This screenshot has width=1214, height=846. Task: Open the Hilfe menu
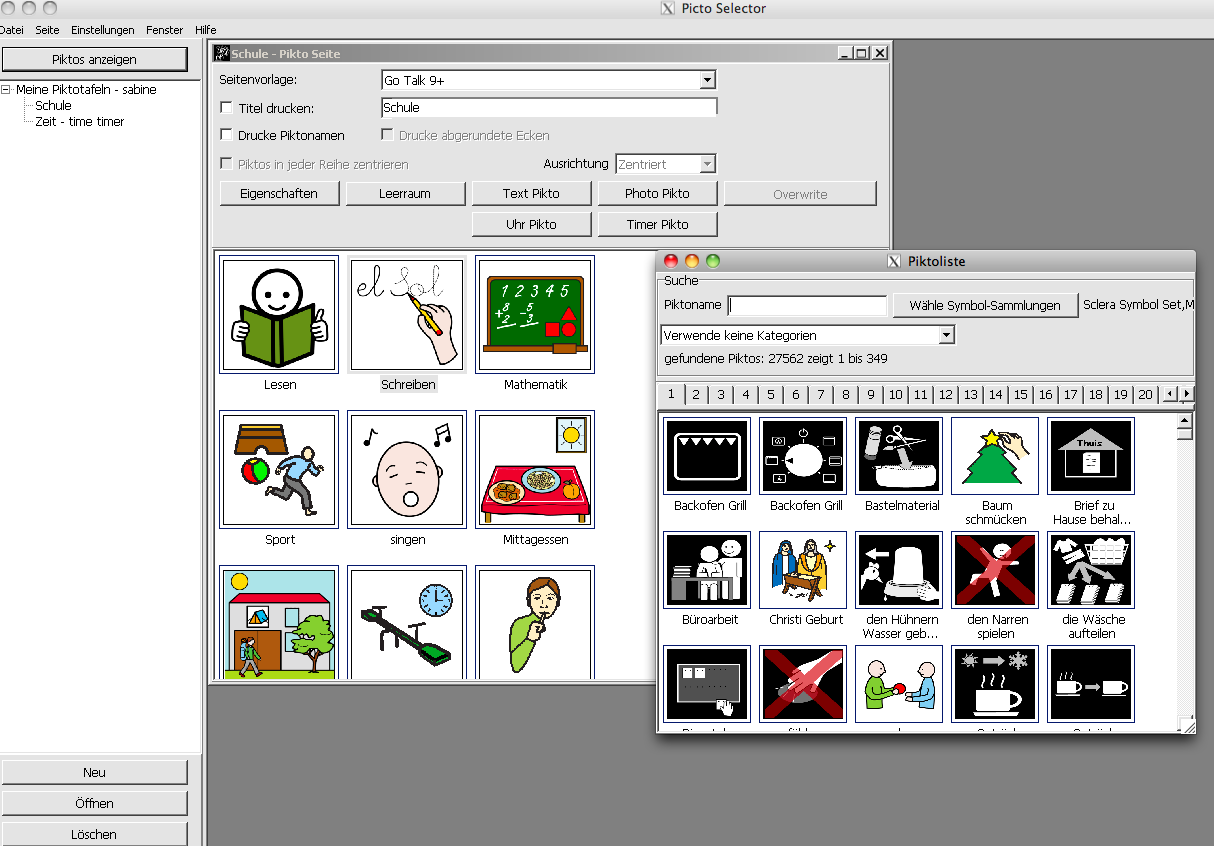tap(205, 29)
